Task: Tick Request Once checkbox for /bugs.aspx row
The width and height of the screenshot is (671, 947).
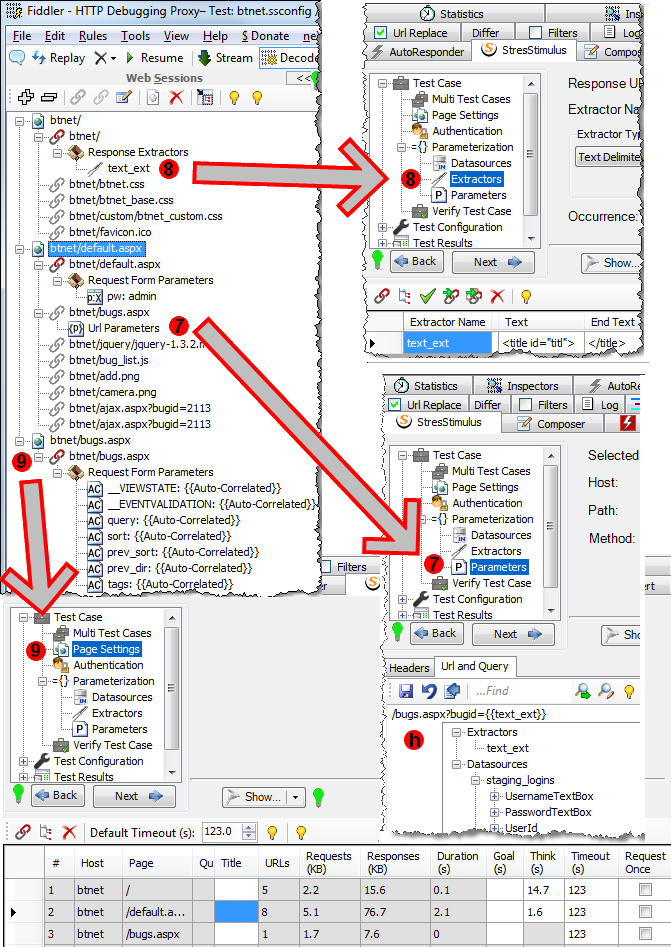Action: click(x=646, y=934)
